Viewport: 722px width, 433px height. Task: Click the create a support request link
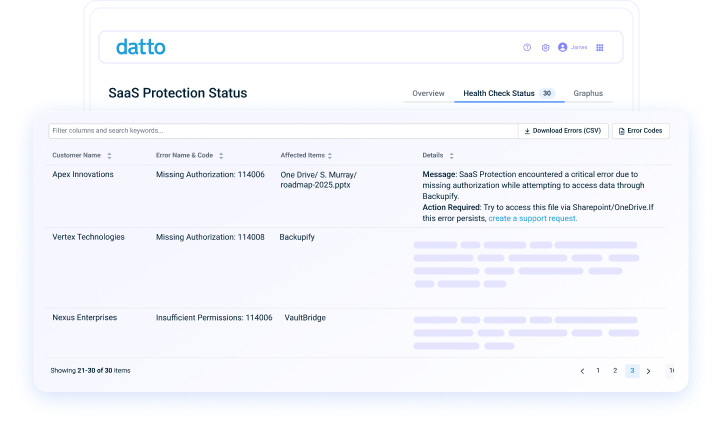[533, 218]
